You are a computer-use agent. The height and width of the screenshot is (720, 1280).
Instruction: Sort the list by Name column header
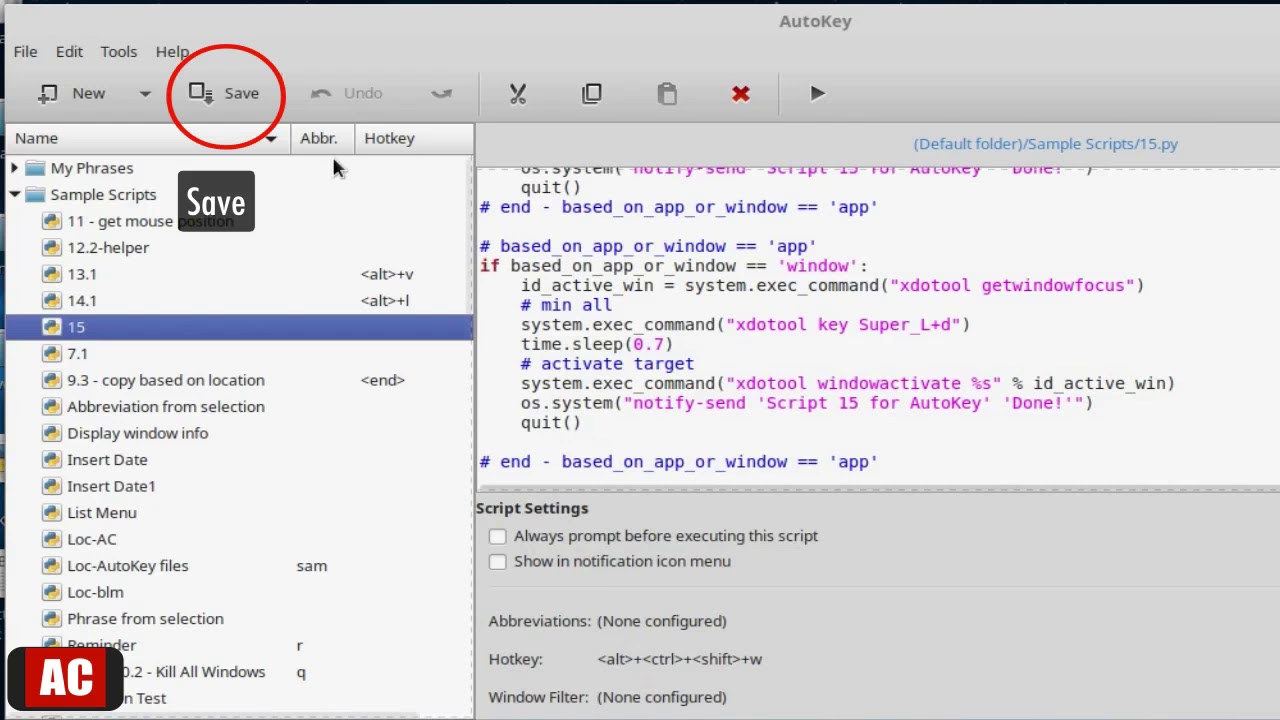pos(148,138)
